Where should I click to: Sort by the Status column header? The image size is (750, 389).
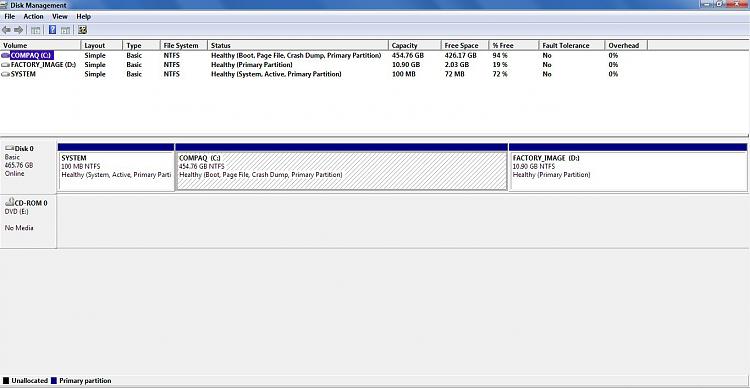coord(298,45)
